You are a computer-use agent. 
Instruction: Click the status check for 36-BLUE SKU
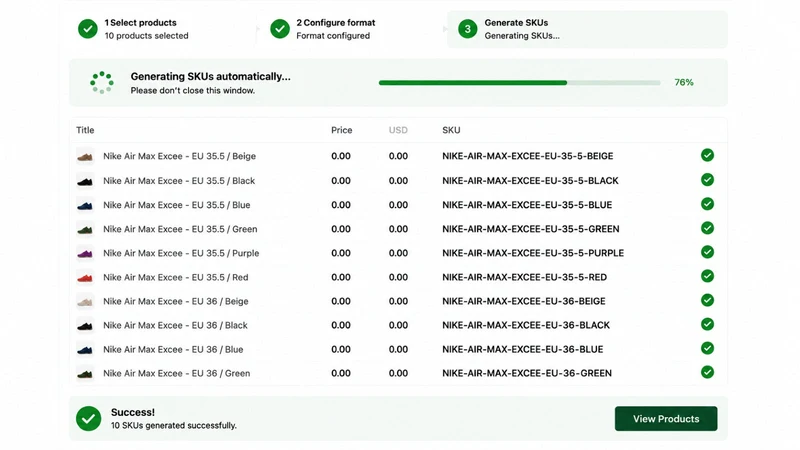(x=707, y=348)
